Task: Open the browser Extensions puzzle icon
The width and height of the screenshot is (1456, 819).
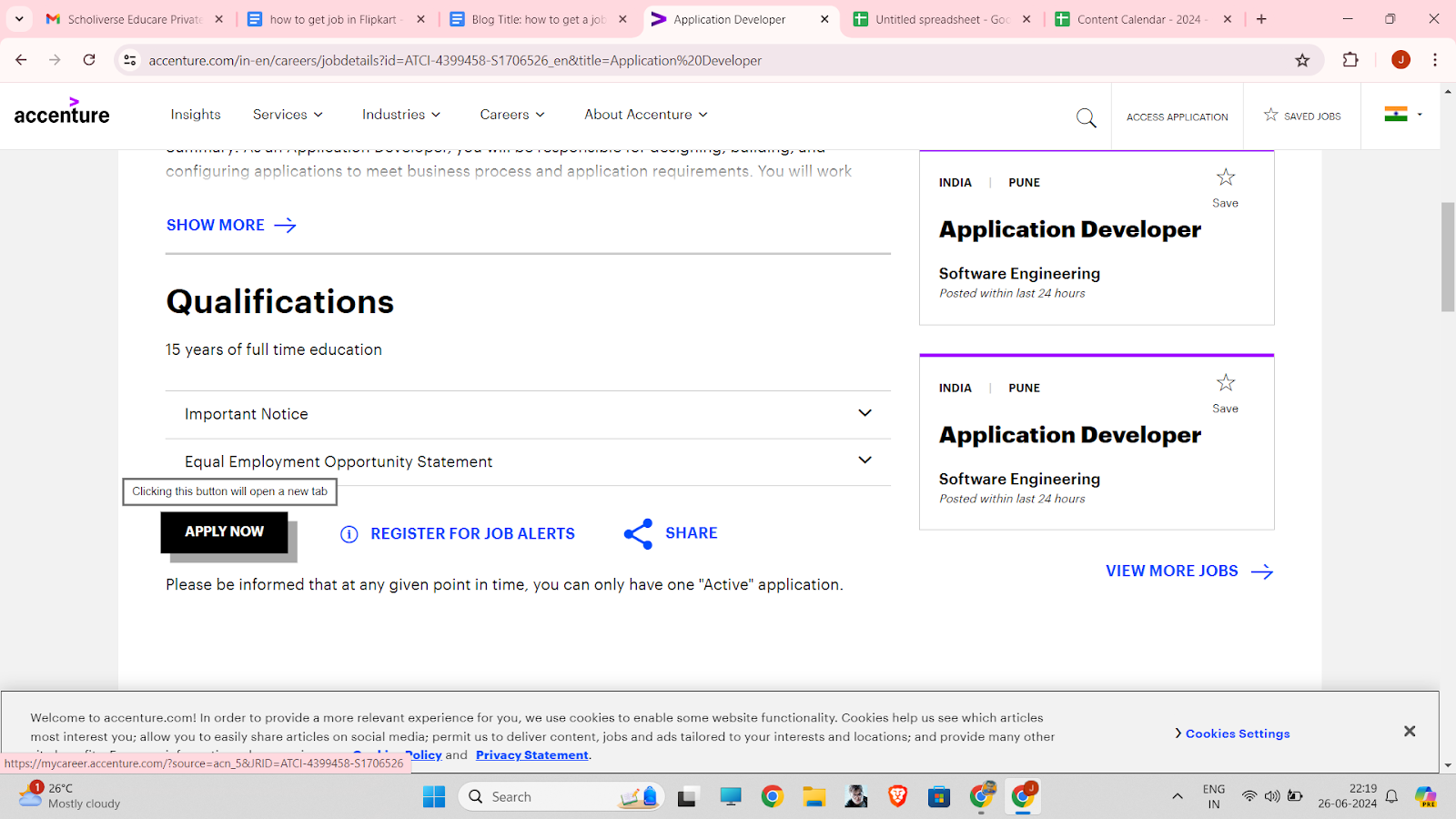Action: (1350, 60)
